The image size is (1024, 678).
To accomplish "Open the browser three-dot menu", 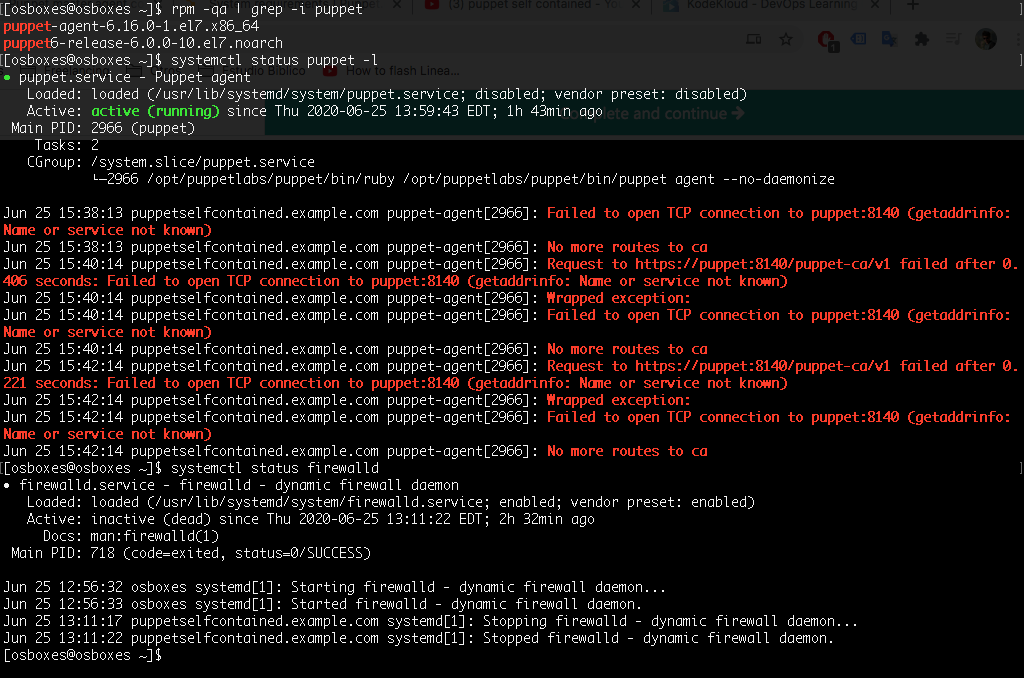I will 1013,40.
